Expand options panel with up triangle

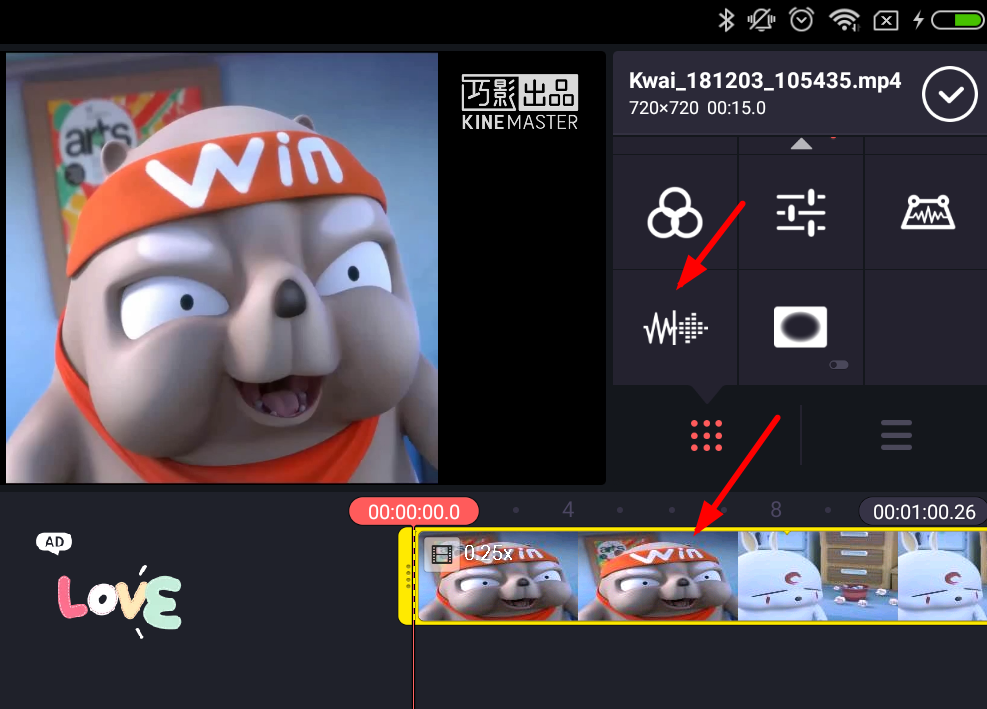[801, 144]
